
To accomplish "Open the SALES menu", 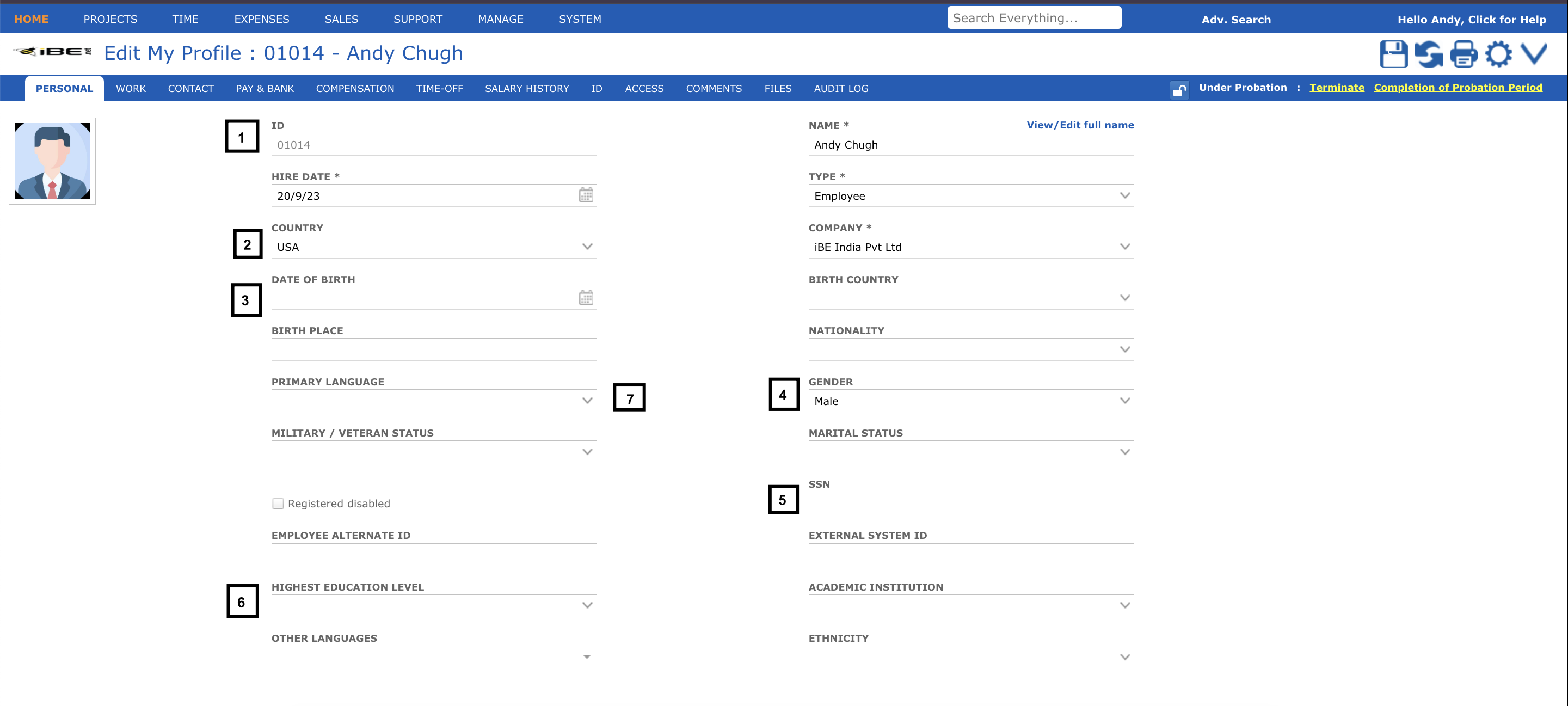I will point(341,19).
